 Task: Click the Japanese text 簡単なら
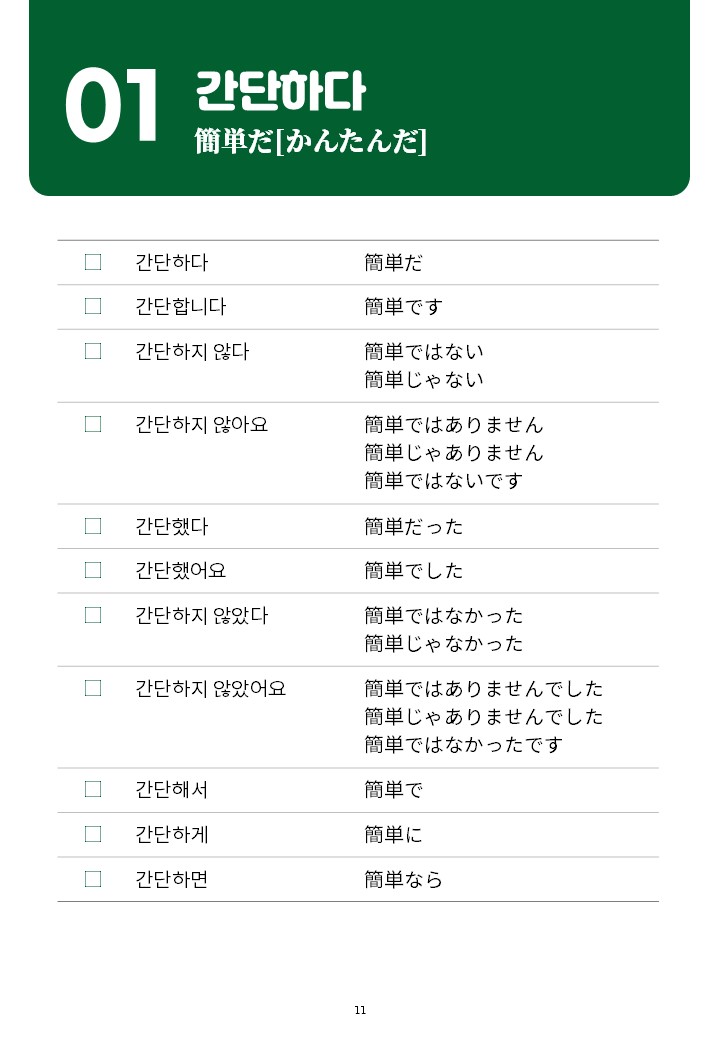tap(403, 880)
